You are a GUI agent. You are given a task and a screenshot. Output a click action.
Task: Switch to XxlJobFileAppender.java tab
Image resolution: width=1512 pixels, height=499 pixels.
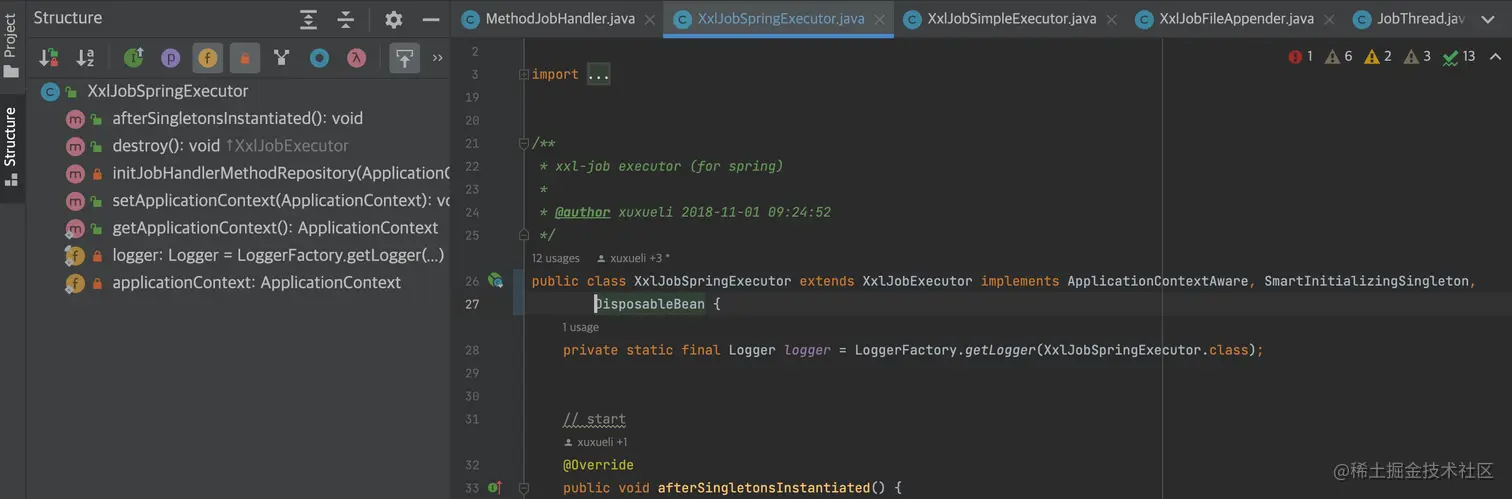1237,19
